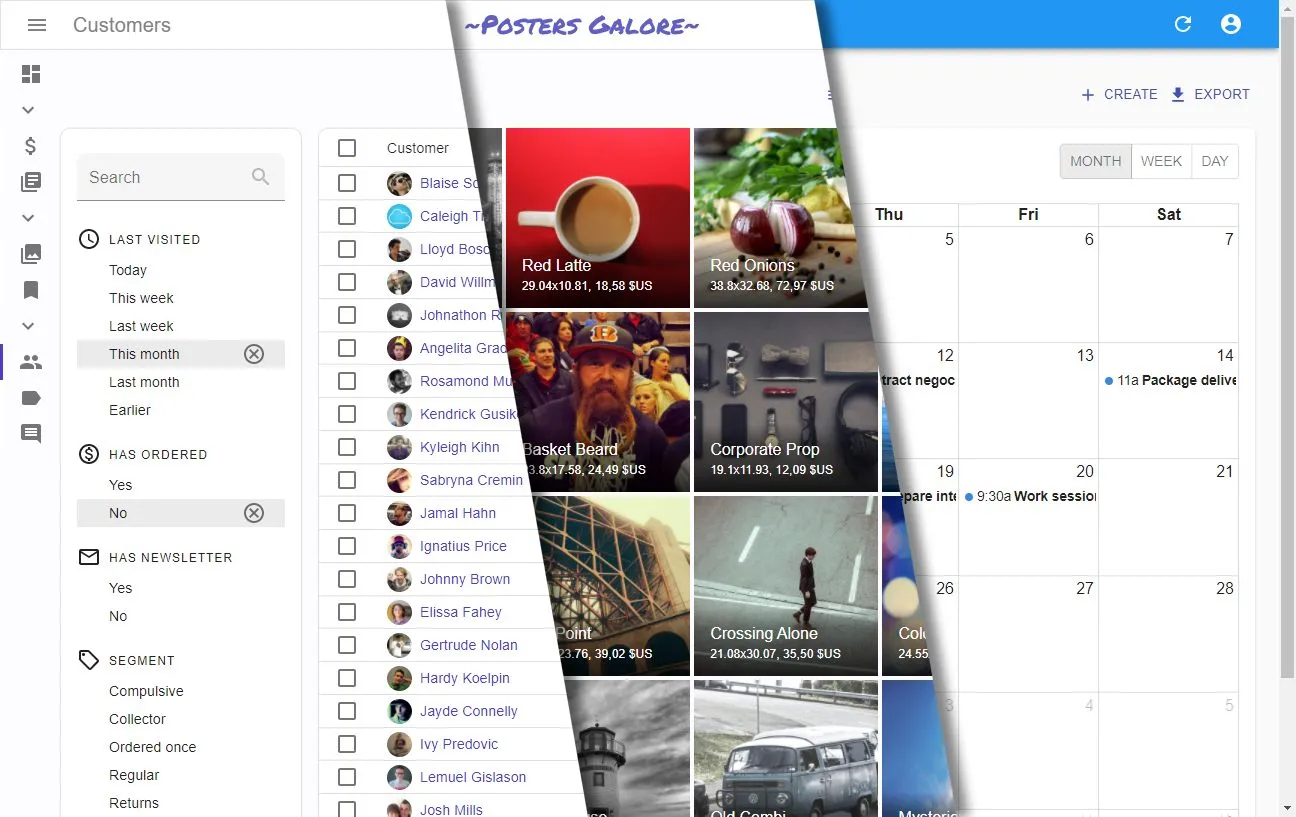Image resolution: width=1296 pixels, height=817 pixels.
Task: Click the Posters image-stack icon
Action: click(x=30, y=254)
